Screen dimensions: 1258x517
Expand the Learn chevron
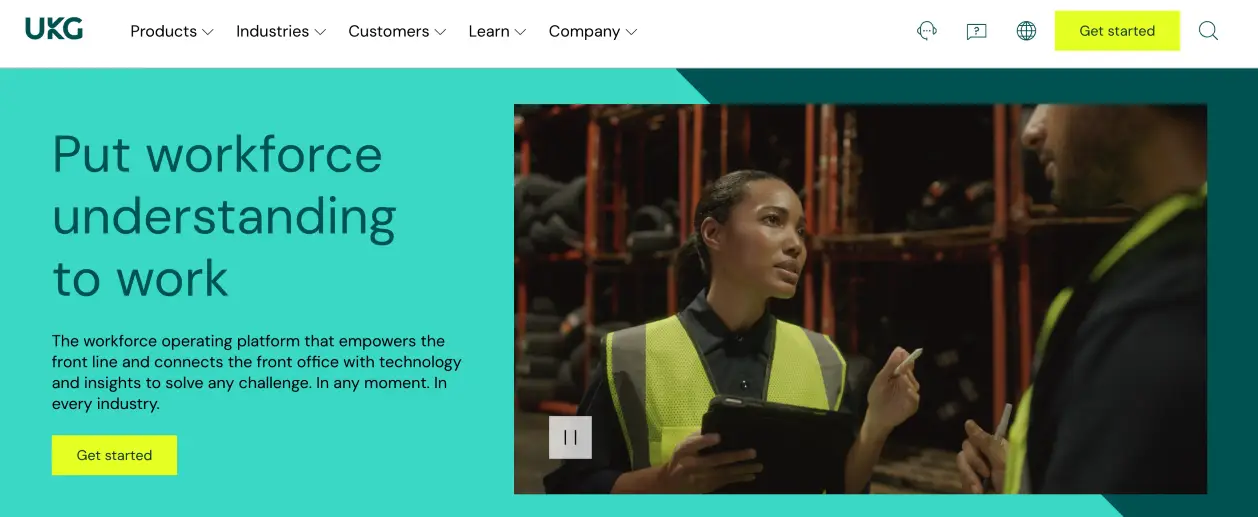pos(520,32)
